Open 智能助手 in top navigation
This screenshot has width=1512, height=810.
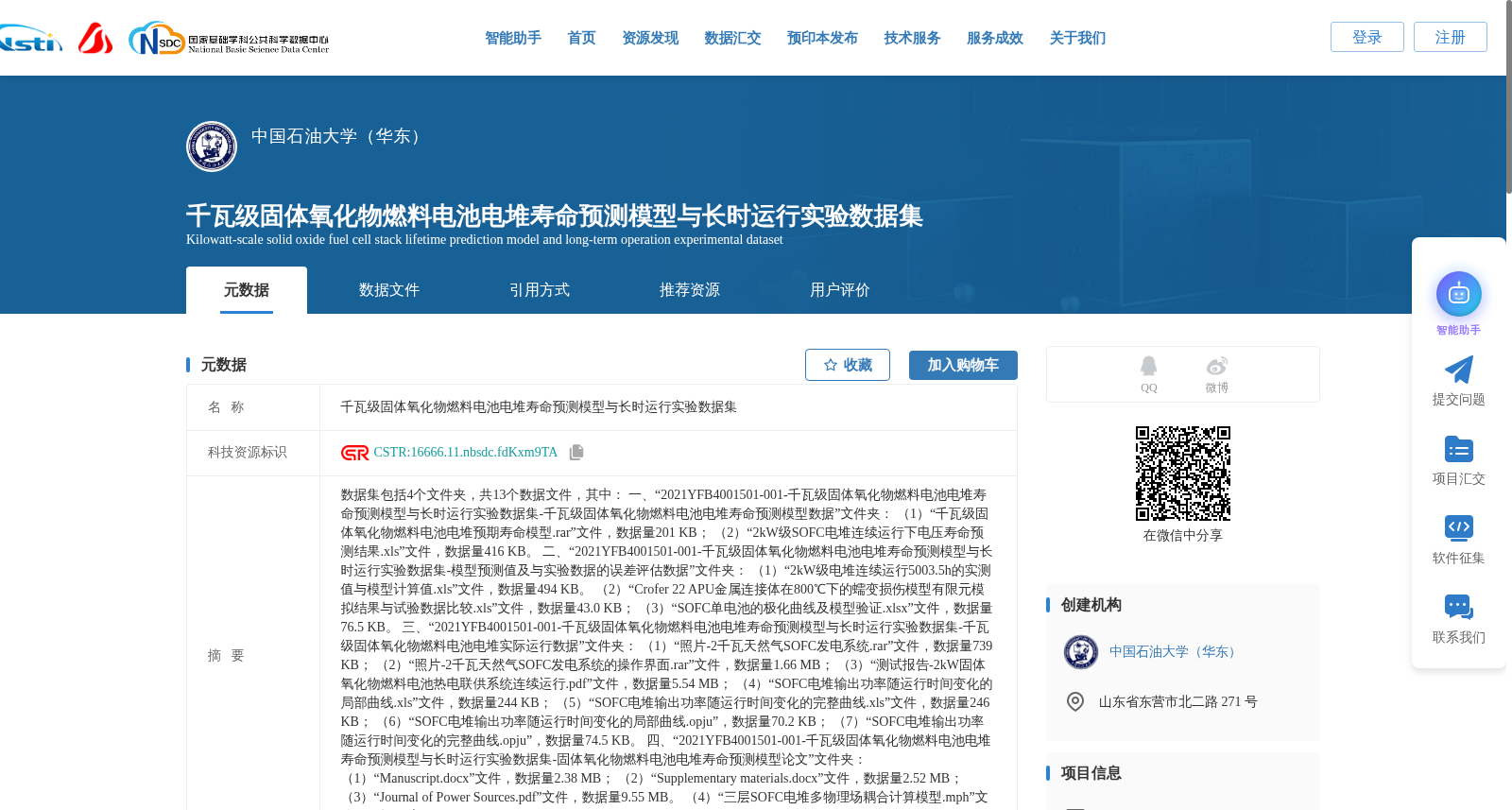(513, 38)
